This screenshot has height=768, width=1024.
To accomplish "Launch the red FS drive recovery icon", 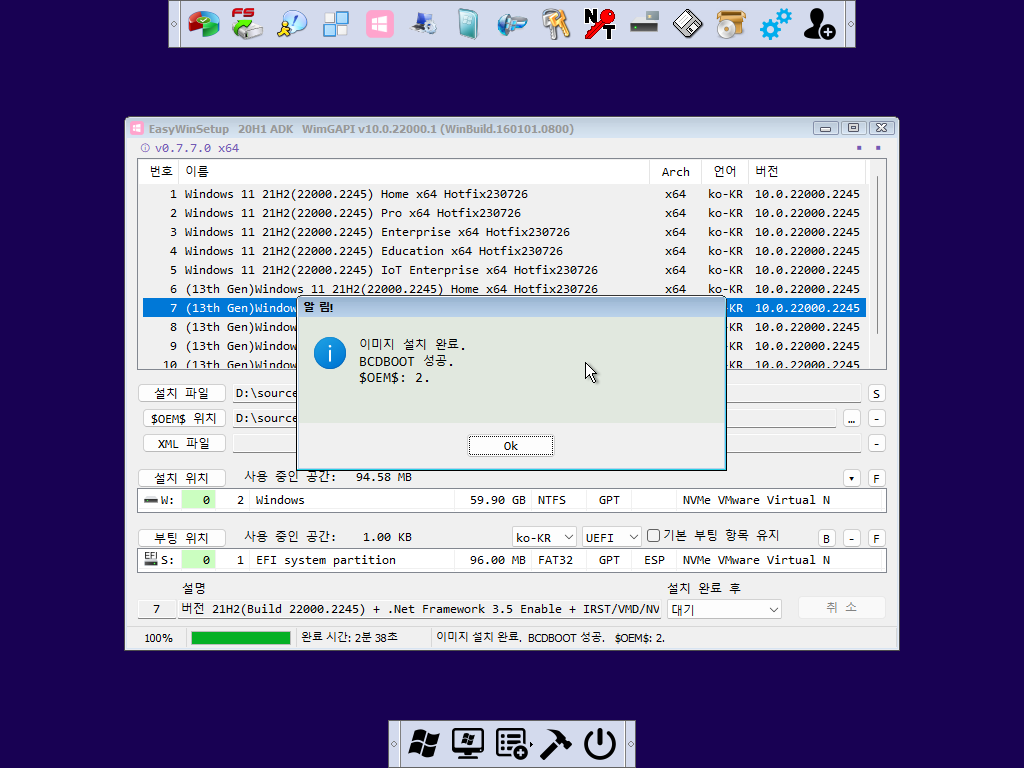I will (x=247, y=24).
